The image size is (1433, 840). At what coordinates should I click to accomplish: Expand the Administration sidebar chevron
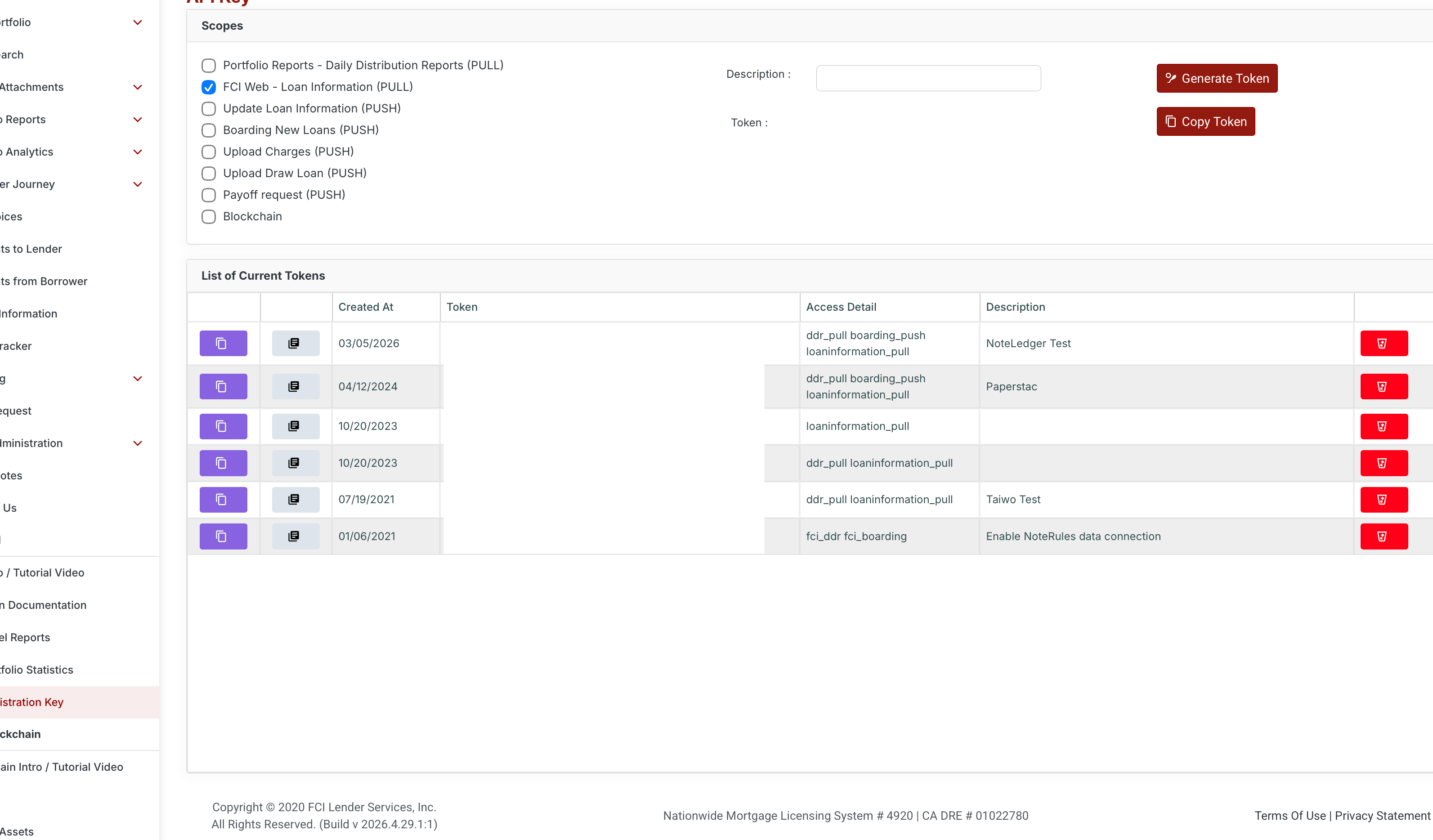click(137, 443)
